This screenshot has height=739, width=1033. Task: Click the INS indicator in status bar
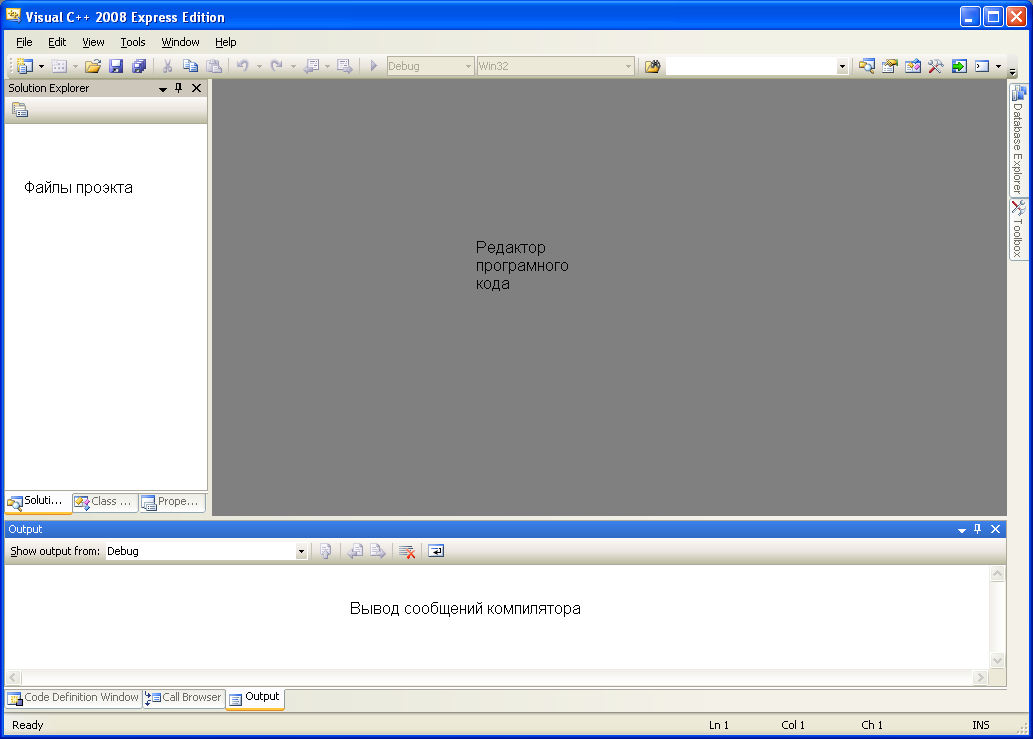[980, 725]
